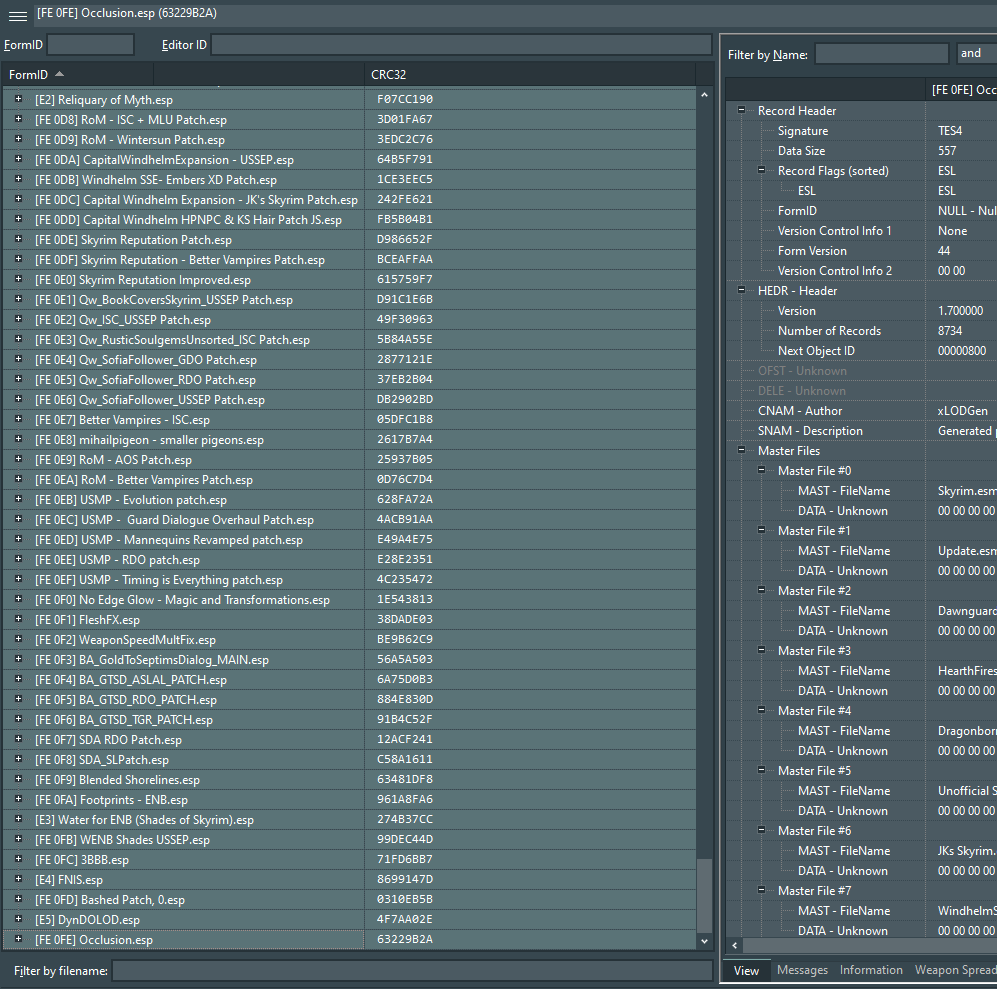Viewport: 997px width, 989px height.
Task: Open the Weapon Spreadsheet tab
Action: [954, 970]
